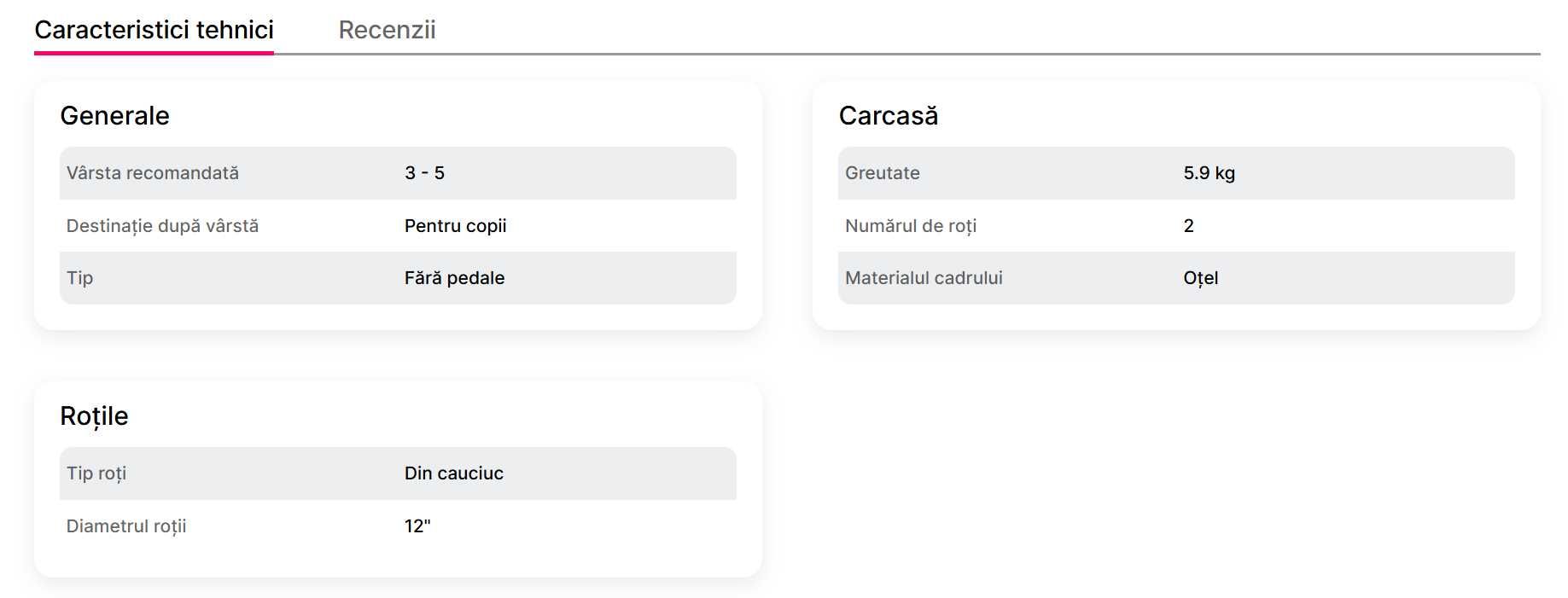The width and height of the screenshot is (1568, 598).
Task: Select the 5.9 kg weight value
Action: pos(1209,173)
